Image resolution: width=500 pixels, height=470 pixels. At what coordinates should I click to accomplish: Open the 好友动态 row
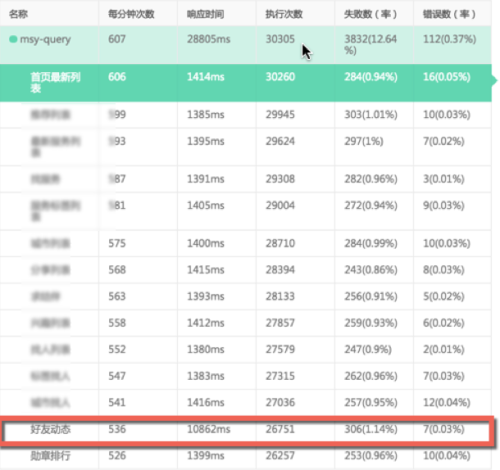click(246, 429)
